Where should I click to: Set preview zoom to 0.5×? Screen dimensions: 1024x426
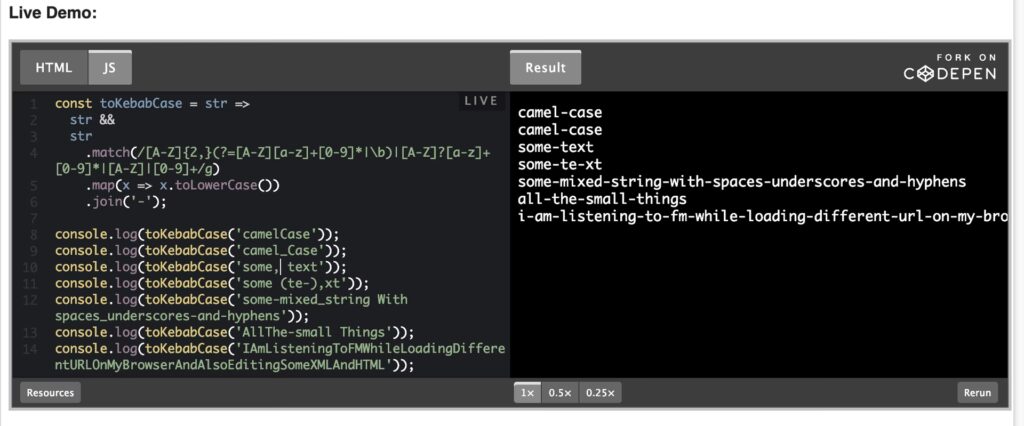[560, 393]
